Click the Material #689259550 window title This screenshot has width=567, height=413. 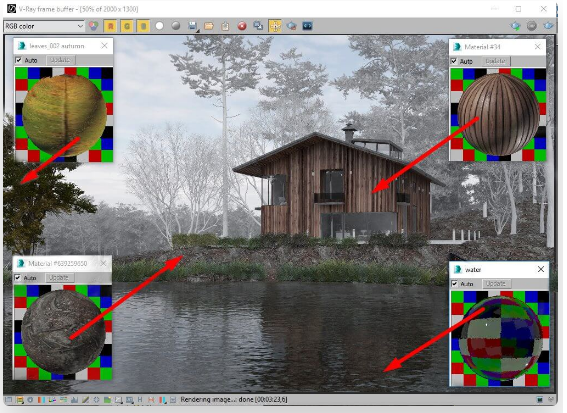58,264
